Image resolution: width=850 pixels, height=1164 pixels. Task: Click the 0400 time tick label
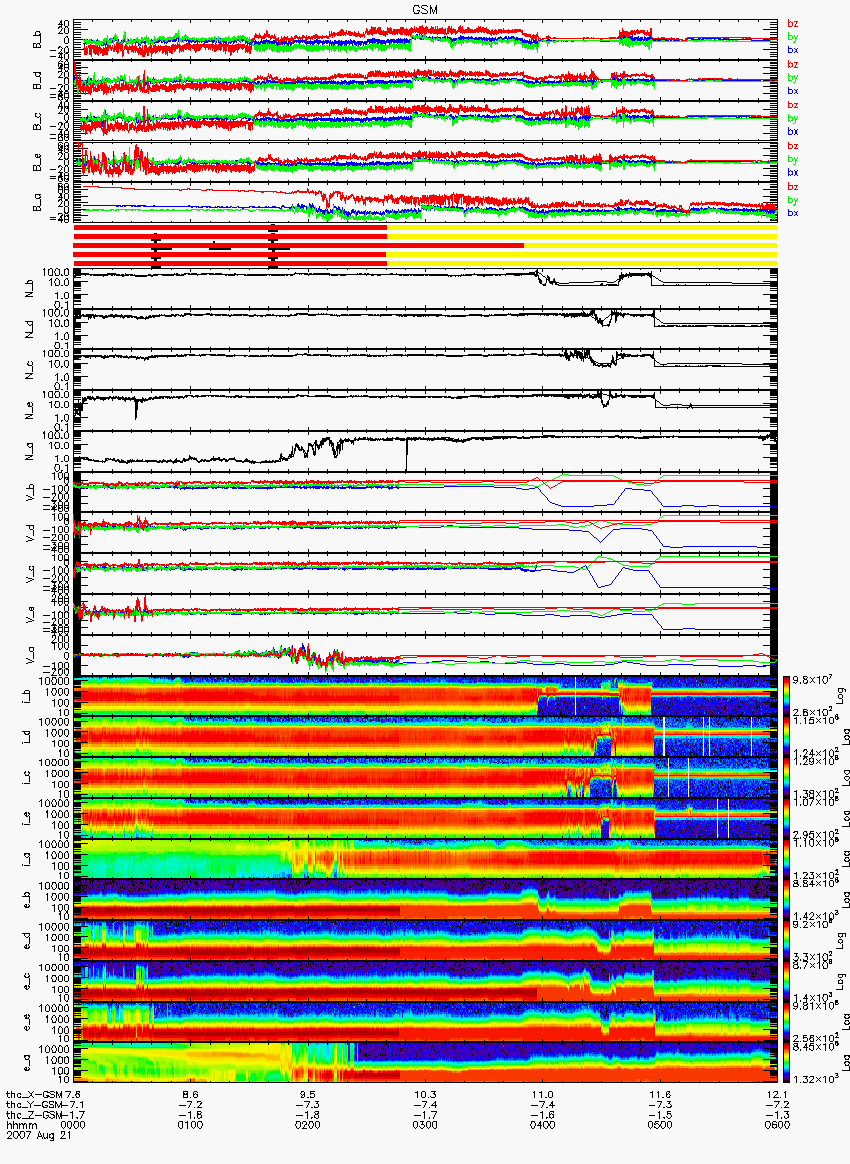point(542,1125)
